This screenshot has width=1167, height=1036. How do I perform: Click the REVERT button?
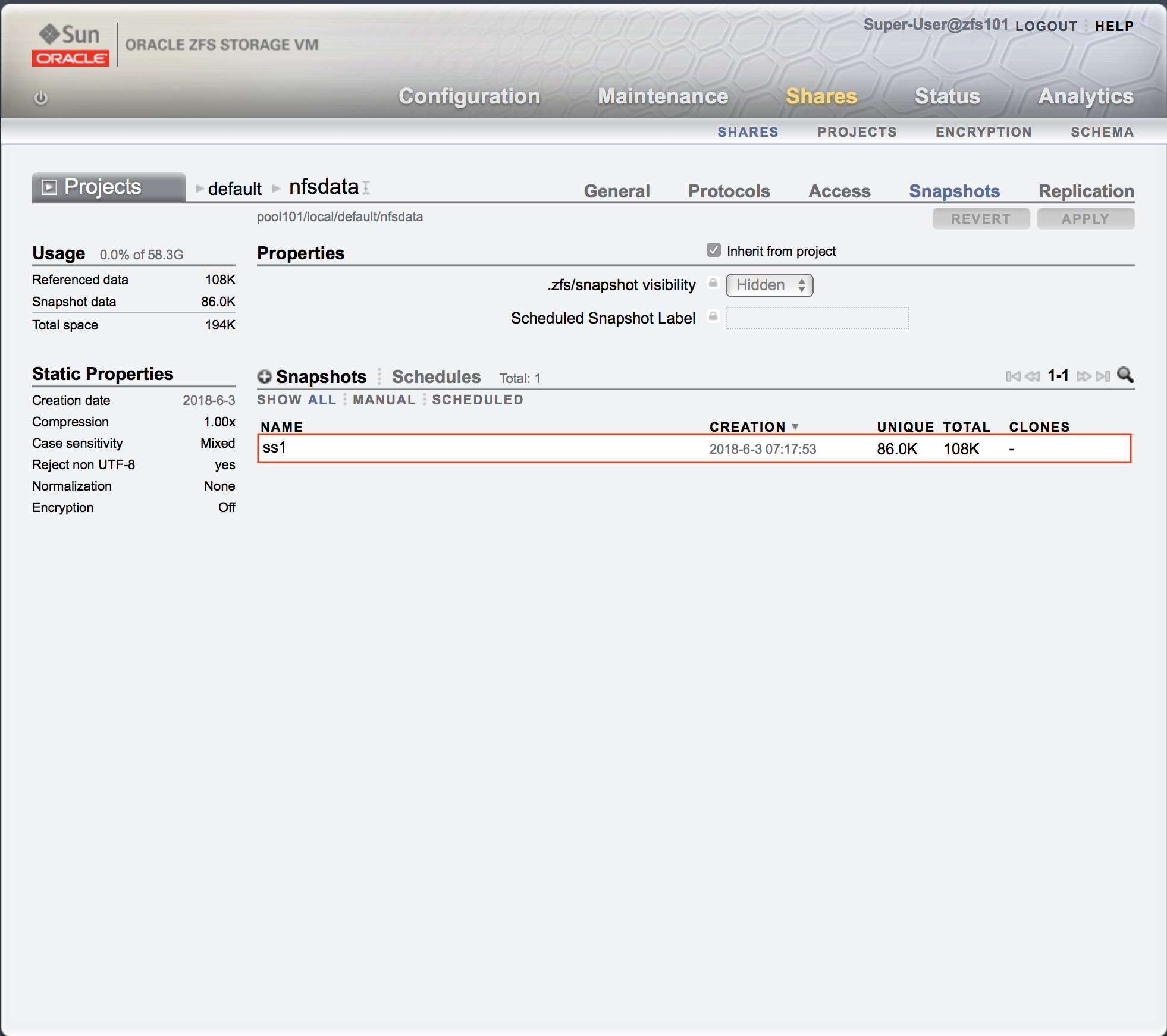coord(981,219)
